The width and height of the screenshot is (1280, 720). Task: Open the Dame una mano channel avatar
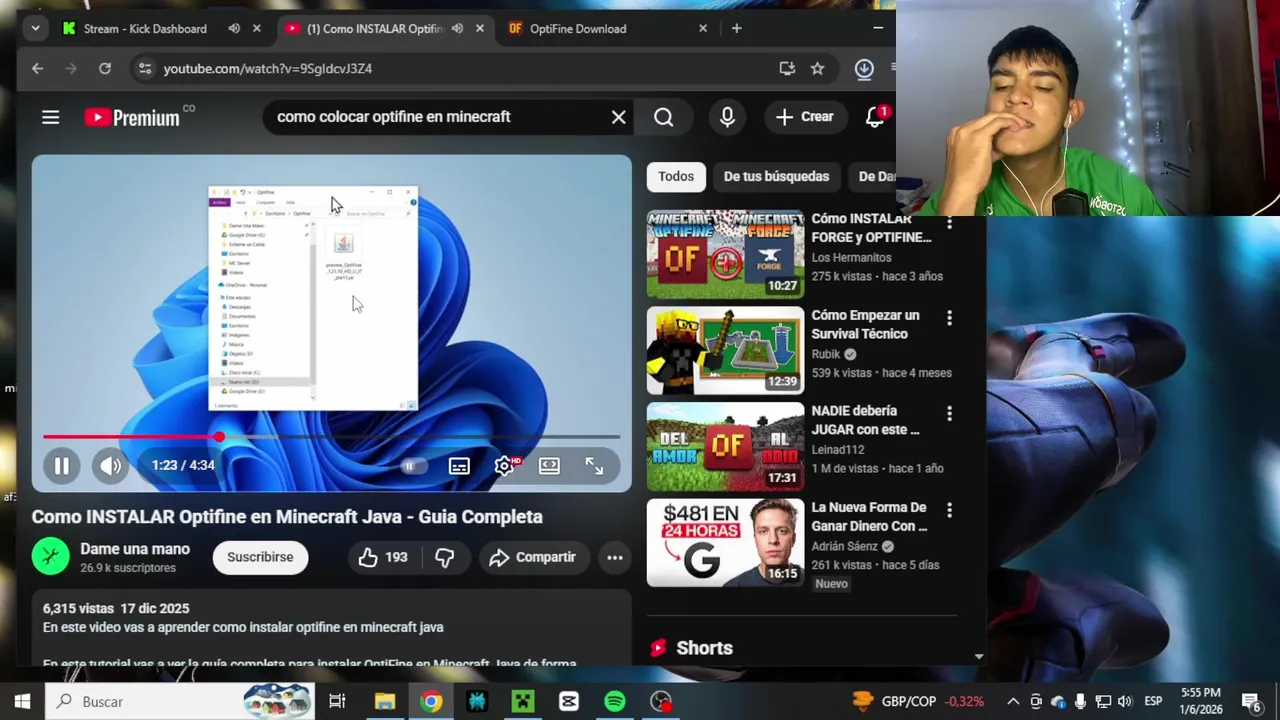coord(50,557)
